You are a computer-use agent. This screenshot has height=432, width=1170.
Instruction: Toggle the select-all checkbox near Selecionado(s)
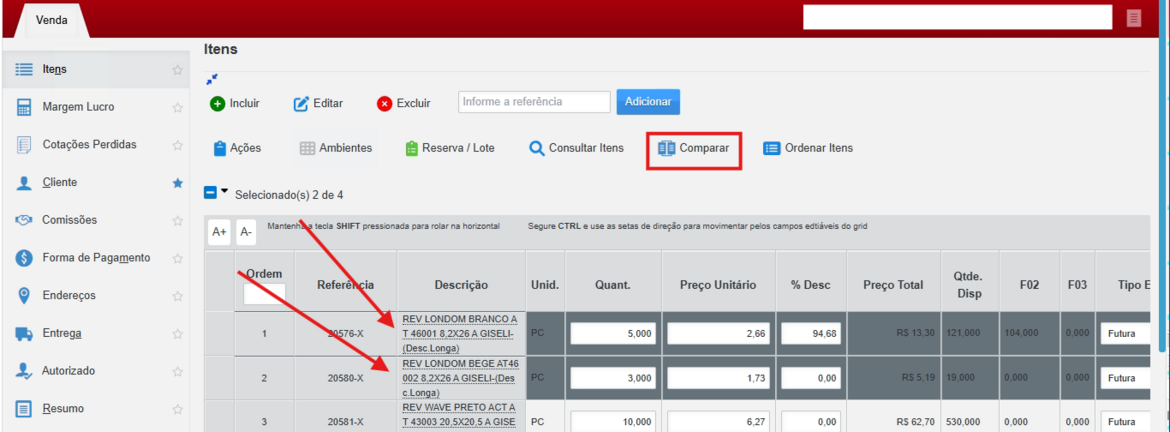pos(210,193)
